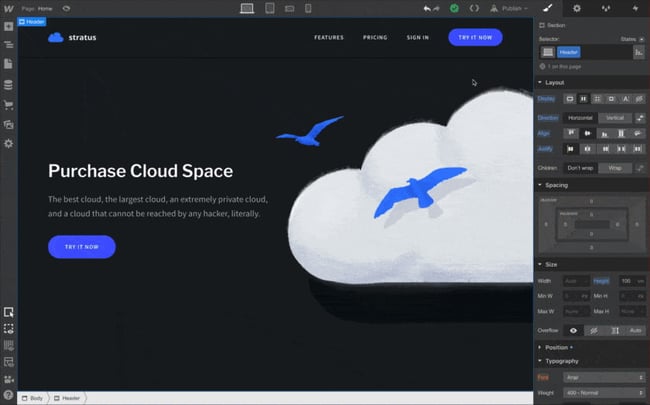Open the font Weight dropdown

[605, 393]
